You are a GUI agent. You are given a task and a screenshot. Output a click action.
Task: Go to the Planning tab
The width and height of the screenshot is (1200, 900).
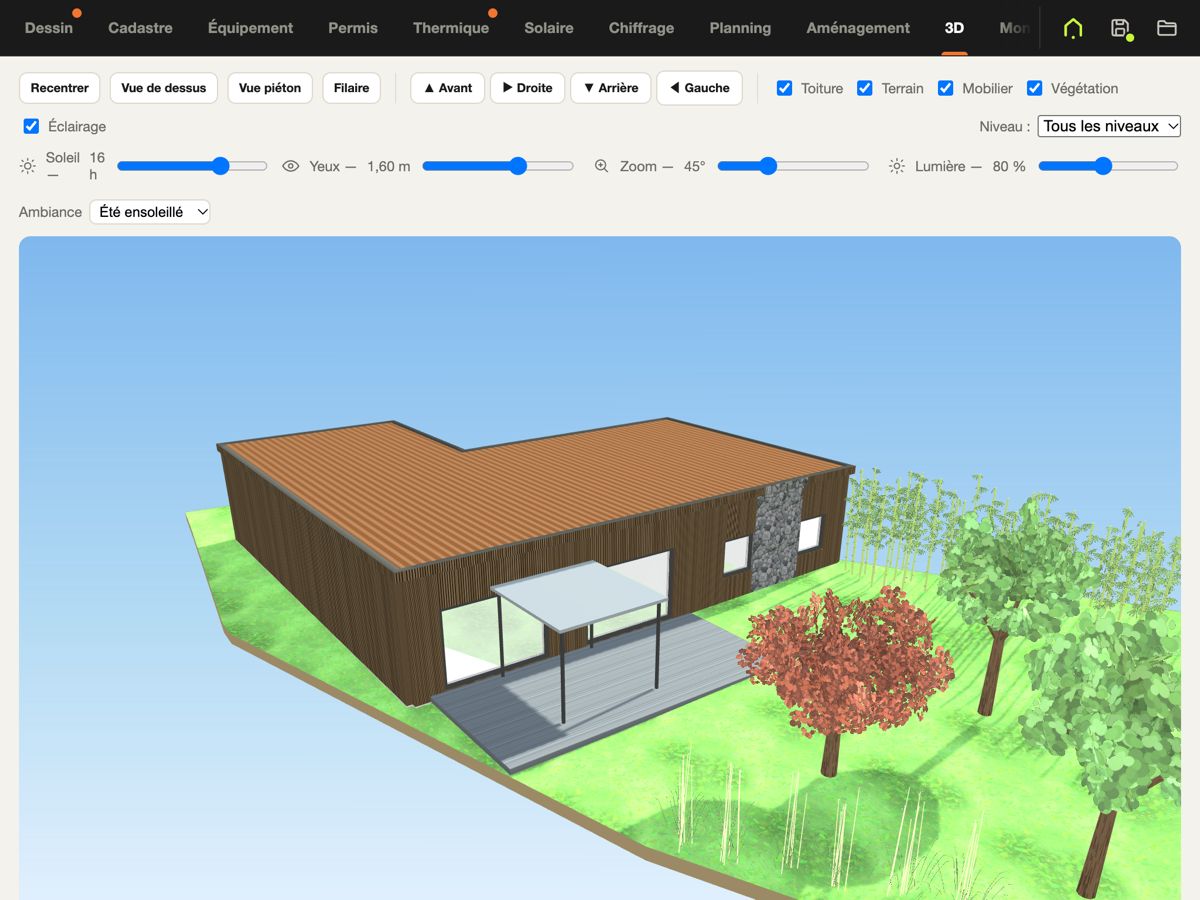tap(740, 28)
